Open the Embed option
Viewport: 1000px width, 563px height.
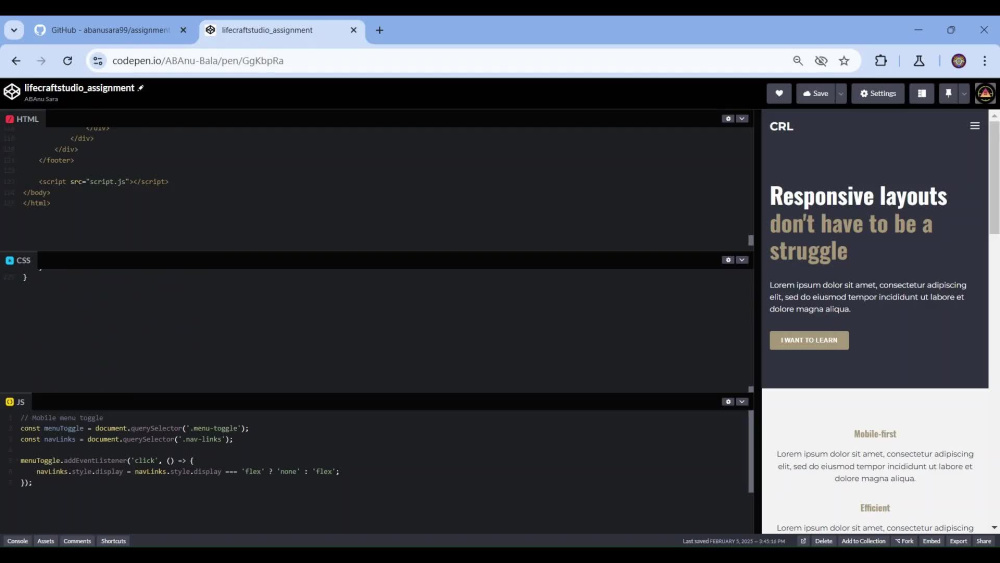tap(931, 541)
